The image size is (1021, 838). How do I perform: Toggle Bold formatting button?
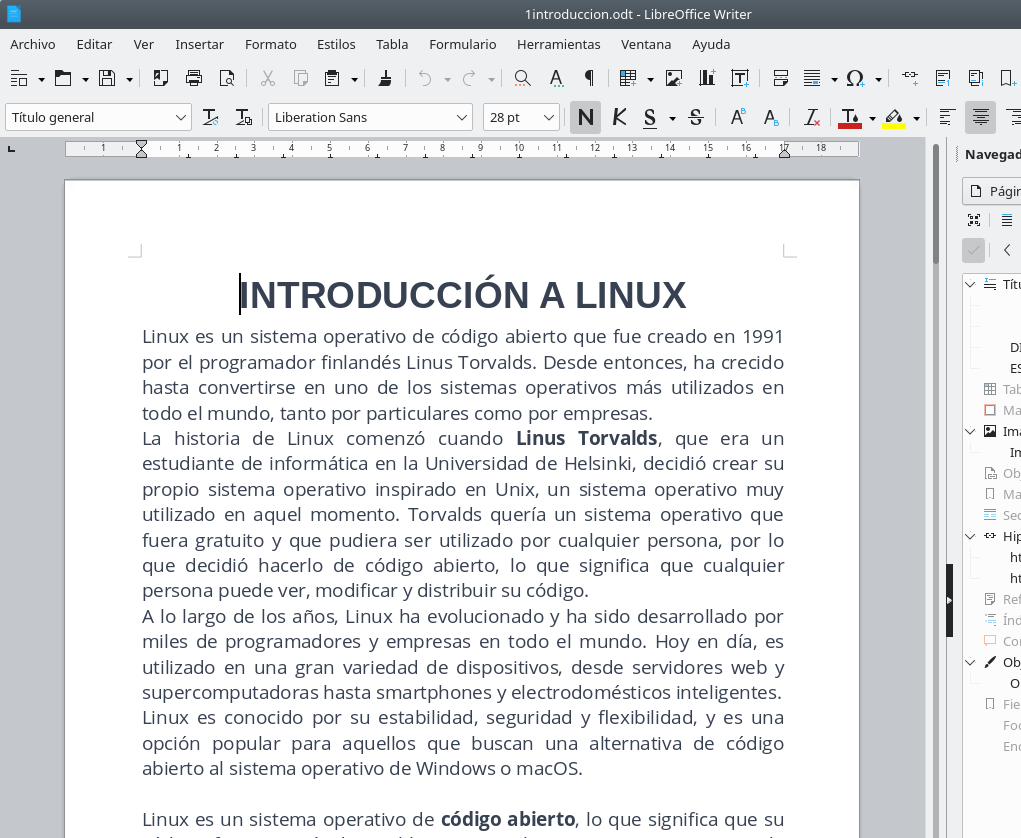586,118
